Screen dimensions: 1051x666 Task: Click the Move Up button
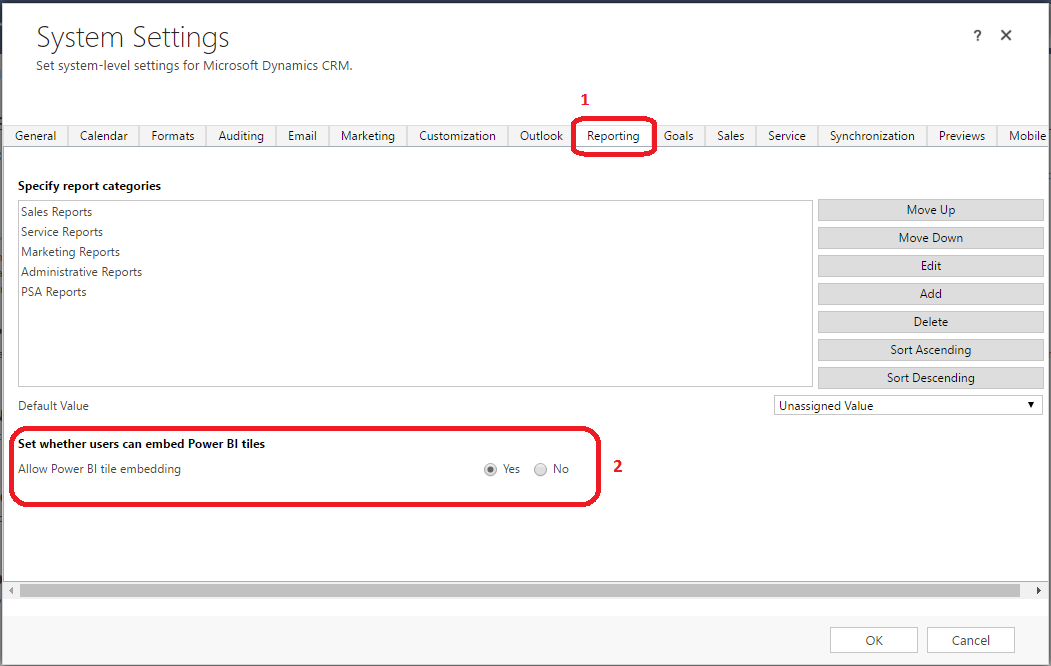930,210
